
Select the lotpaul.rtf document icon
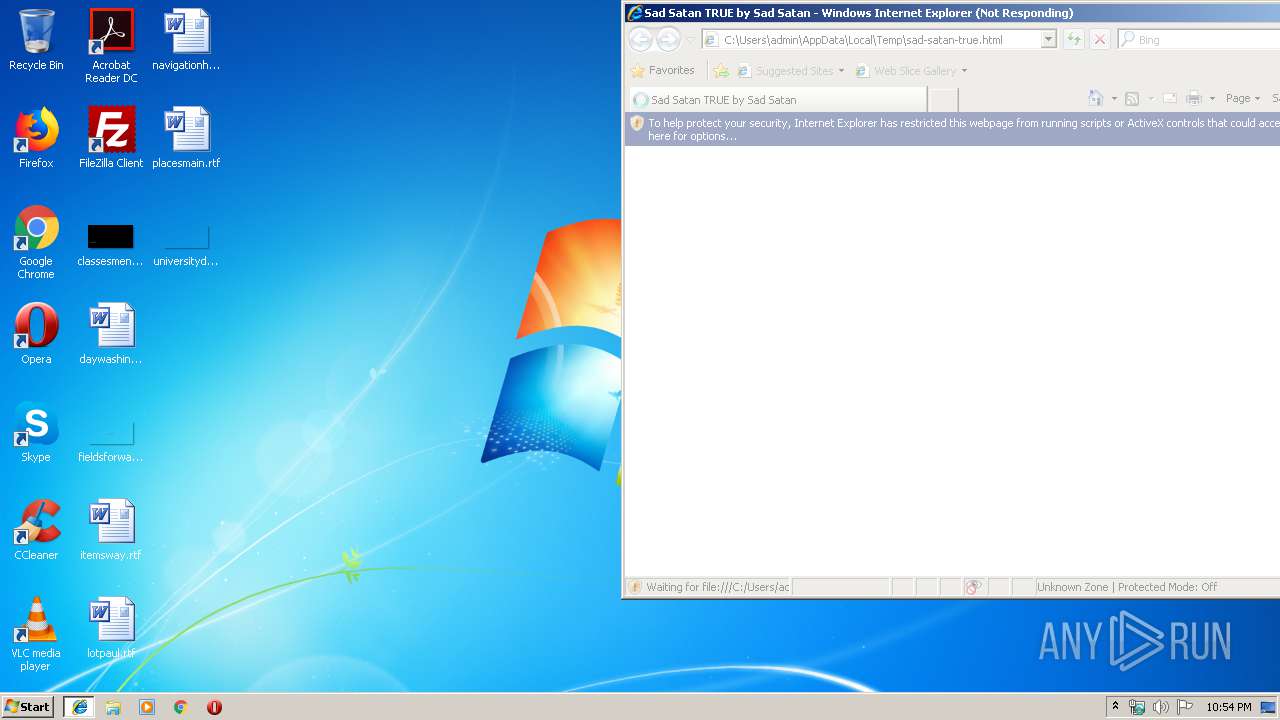coord(111,629)
